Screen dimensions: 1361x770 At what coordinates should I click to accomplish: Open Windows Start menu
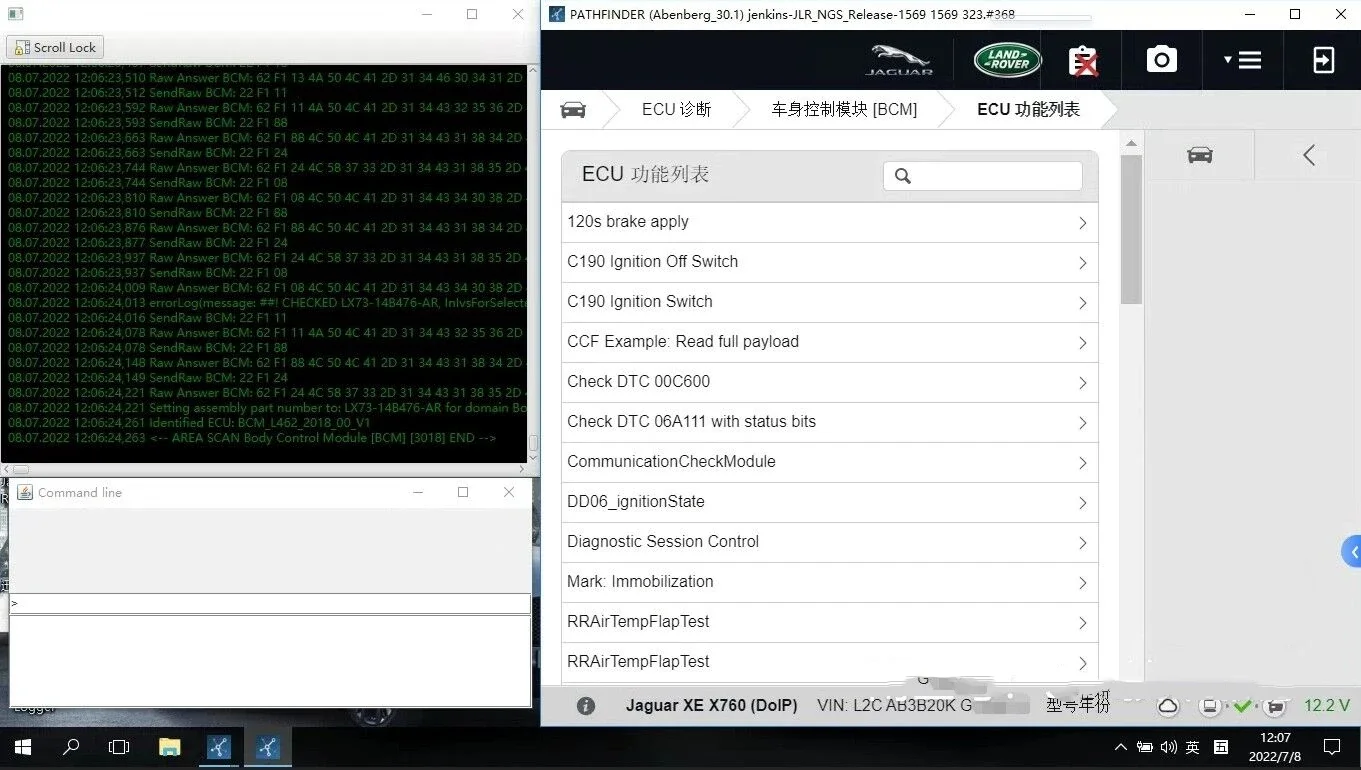pyautogui.click(x=22, y=747)
